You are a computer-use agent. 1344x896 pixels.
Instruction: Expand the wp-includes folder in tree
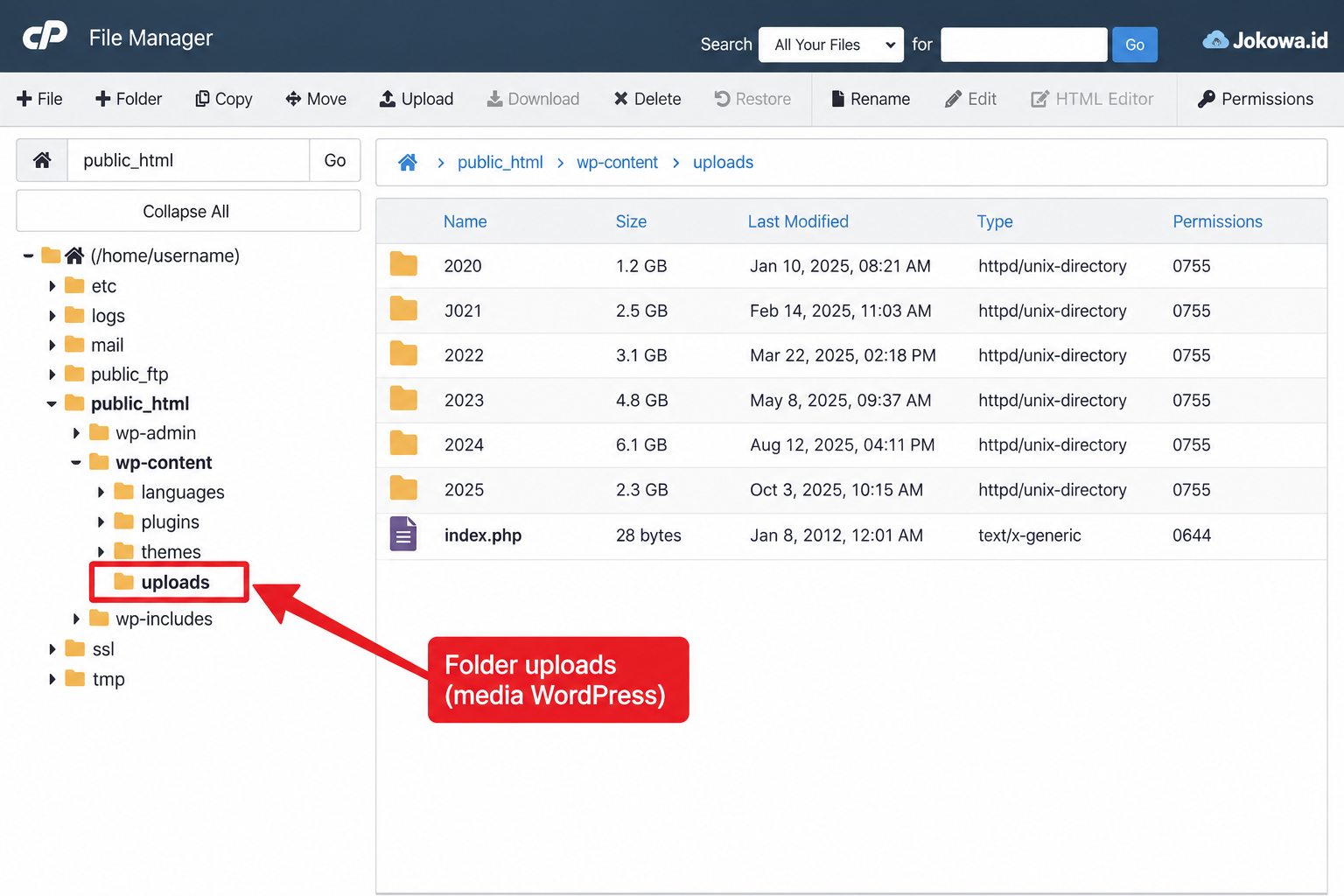click(77, 619)
